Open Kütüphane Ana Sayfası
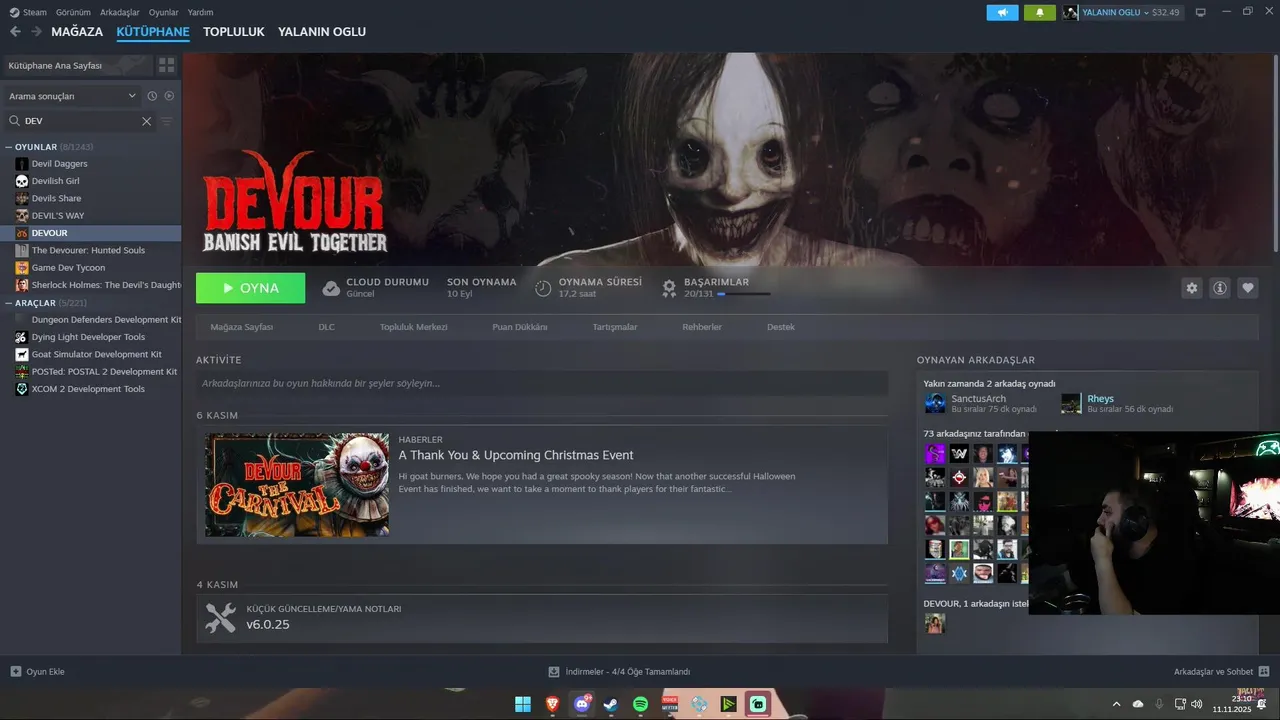 pyautogui.click(x=77, y=65)
